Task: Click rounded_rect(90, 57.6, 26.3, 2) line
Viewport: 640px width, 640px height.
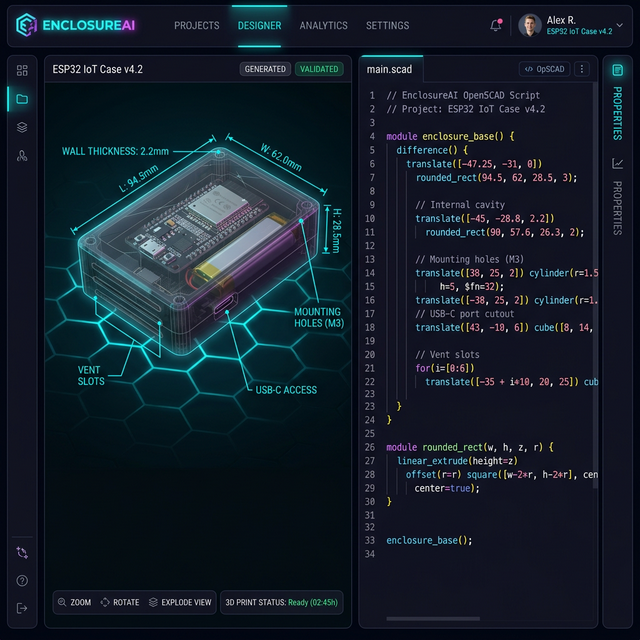Action: coord(504,232)
